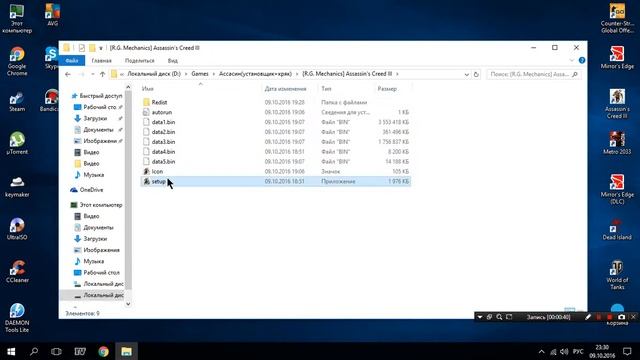
Task: Open the recent locations dropdown arrow
Action: (x=93, y=74)
